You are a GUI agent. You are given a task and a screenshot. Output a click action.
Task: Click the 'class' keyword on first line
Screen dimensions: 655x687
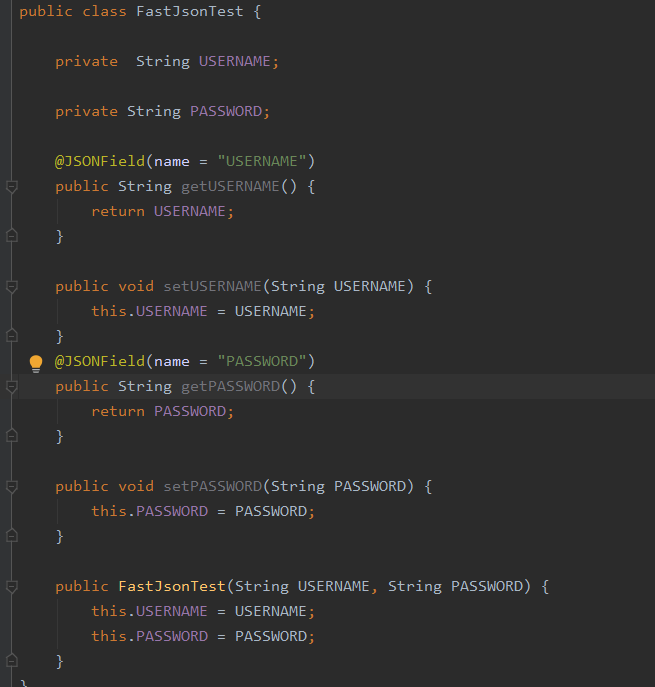point(104,11)
